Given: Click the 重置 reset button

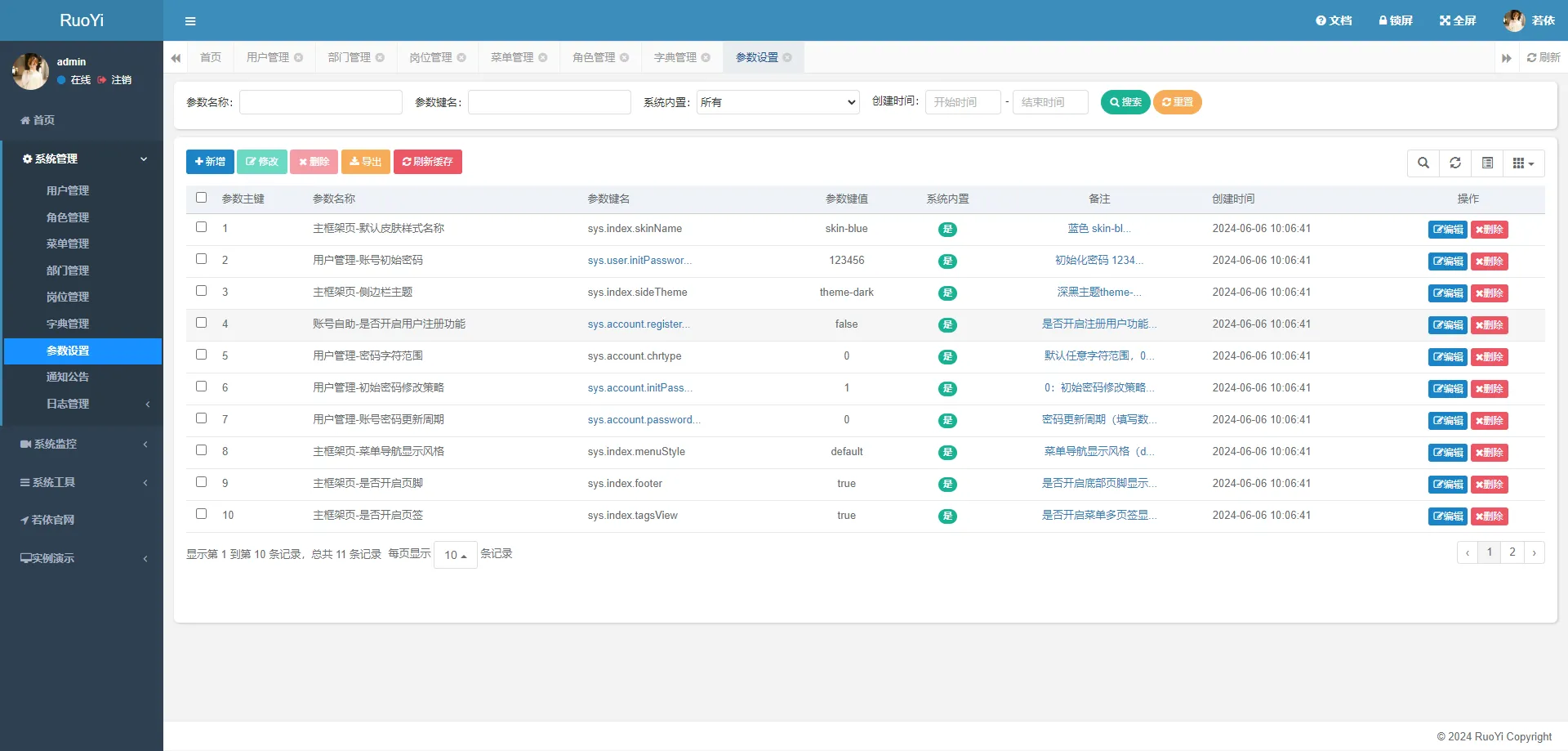Looking at the screenshot, I should [1178, 102].
